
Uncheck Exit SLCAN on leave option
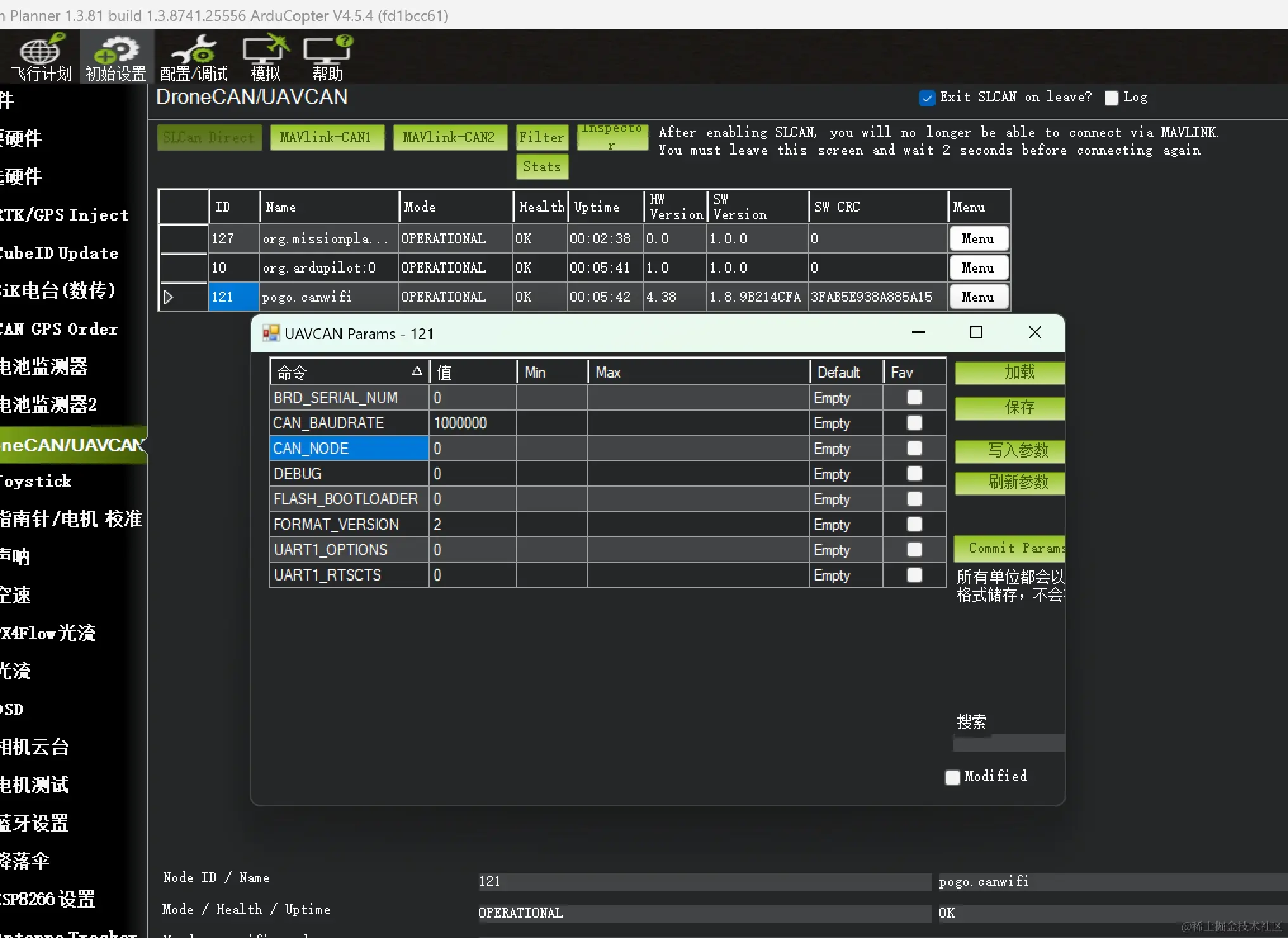927,98
